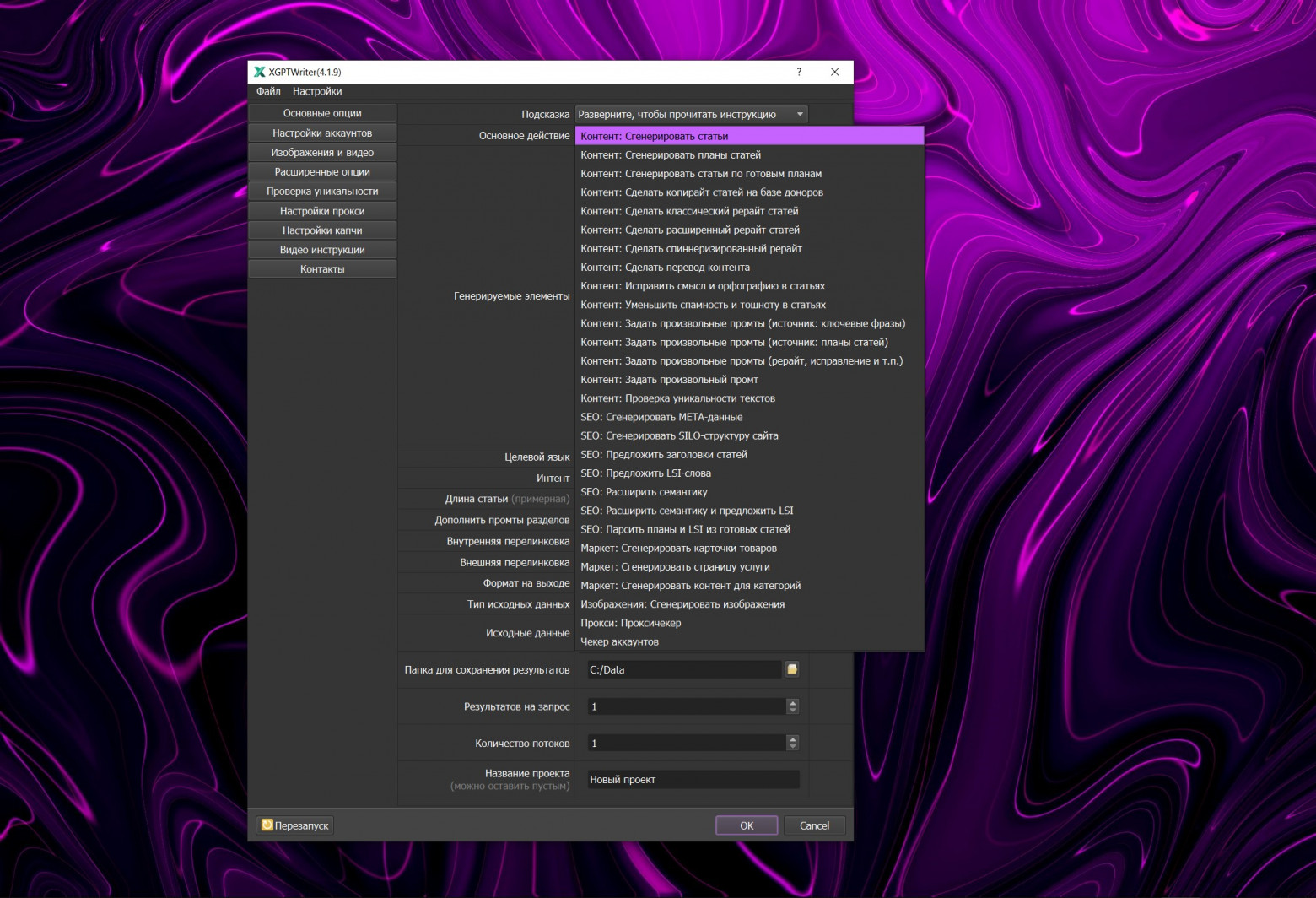
Task: Select Чекер аккаунтов option
Action: pyautogui.click(x=749, y=641)
